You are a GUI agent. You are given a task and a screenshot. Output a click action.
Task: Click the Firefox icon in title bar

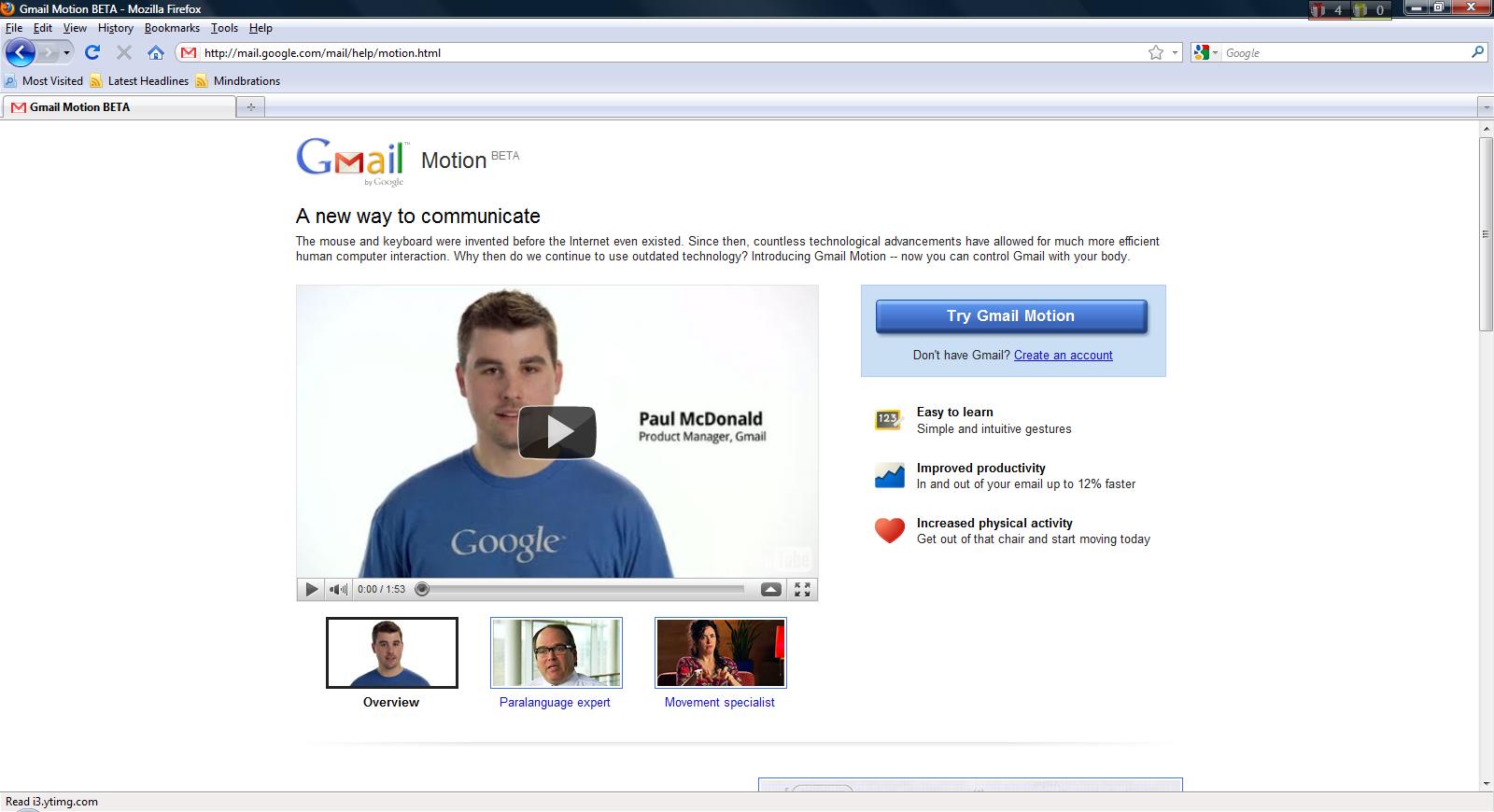(8, 8)
